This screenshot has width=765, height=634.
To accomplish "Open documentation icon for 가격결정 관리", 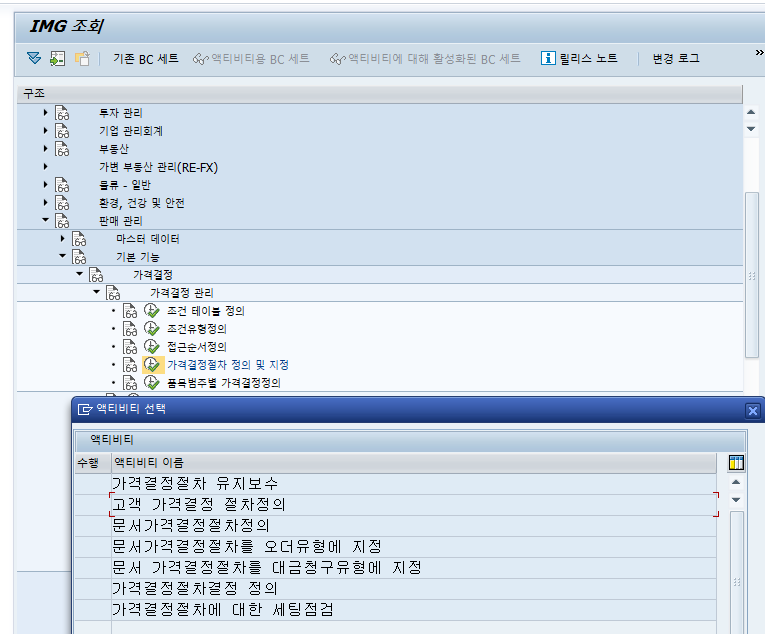I will (x=113, y=293).
